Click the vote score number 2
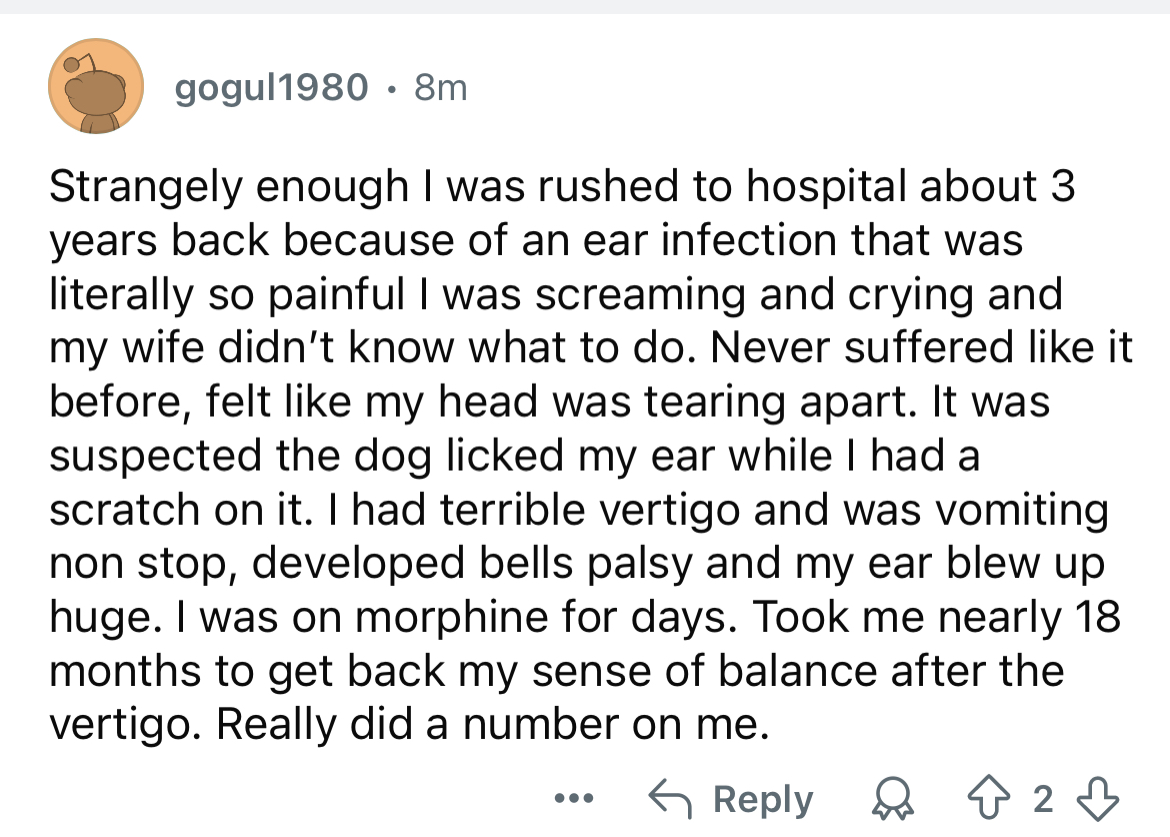Image resolution: width=1170 pixels, height=837 pixels. (1043, 799)
